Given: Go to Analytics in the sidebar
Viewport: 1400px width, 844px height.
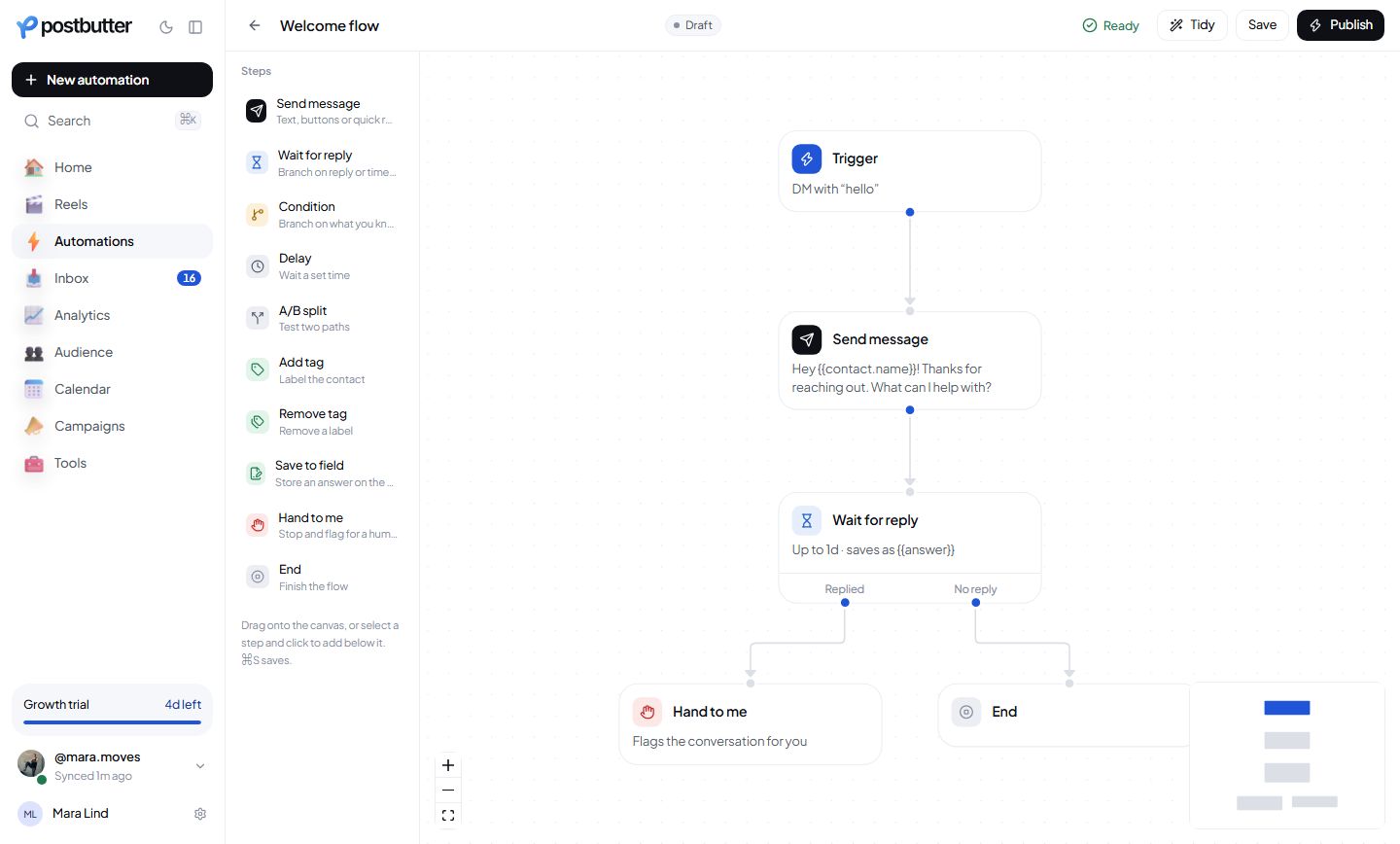Looking at the screenshot, I should point(112,315).
